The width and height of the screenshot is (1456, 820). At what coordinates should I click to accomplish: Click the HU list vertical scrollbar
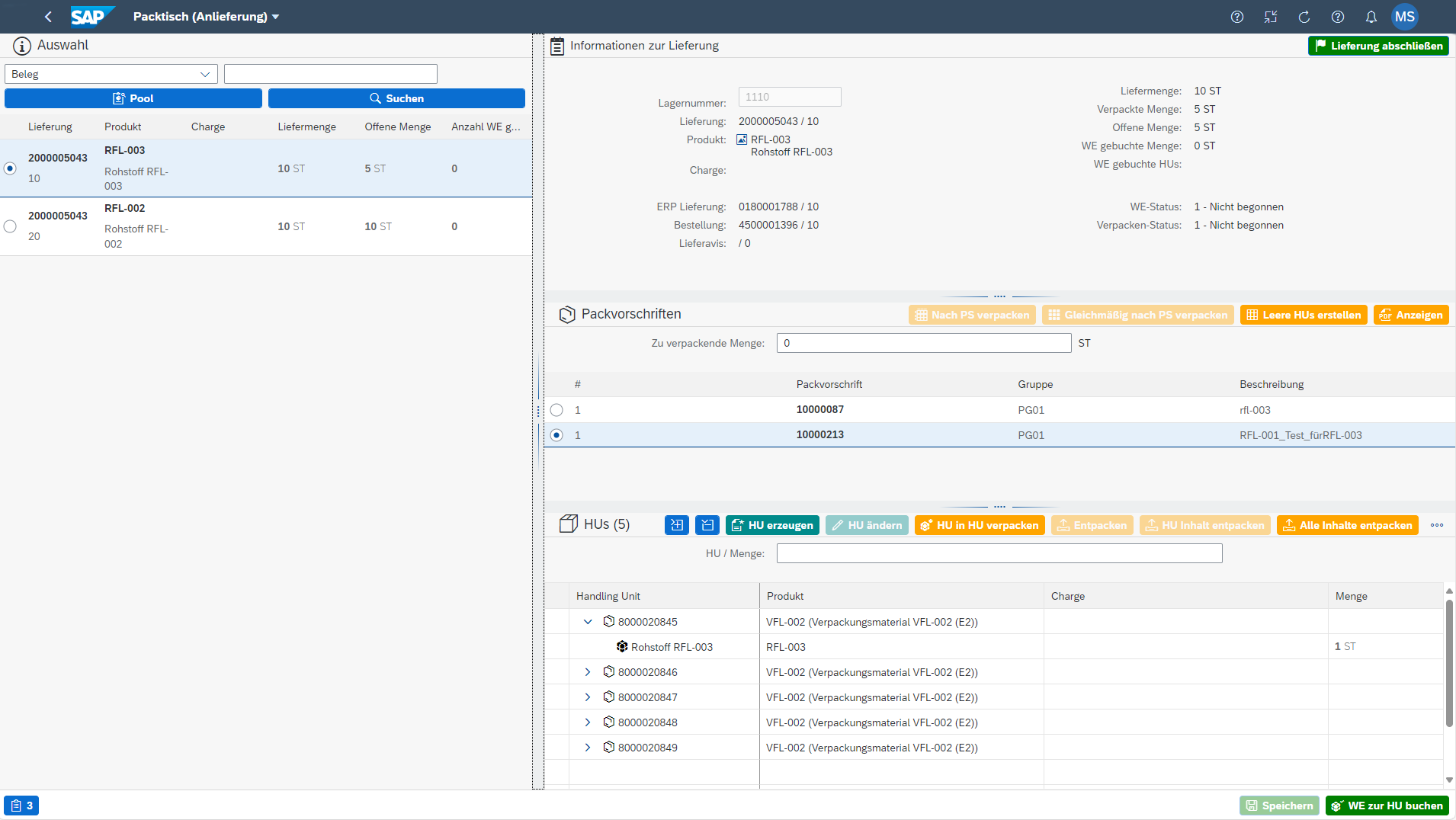(1449, 663)
